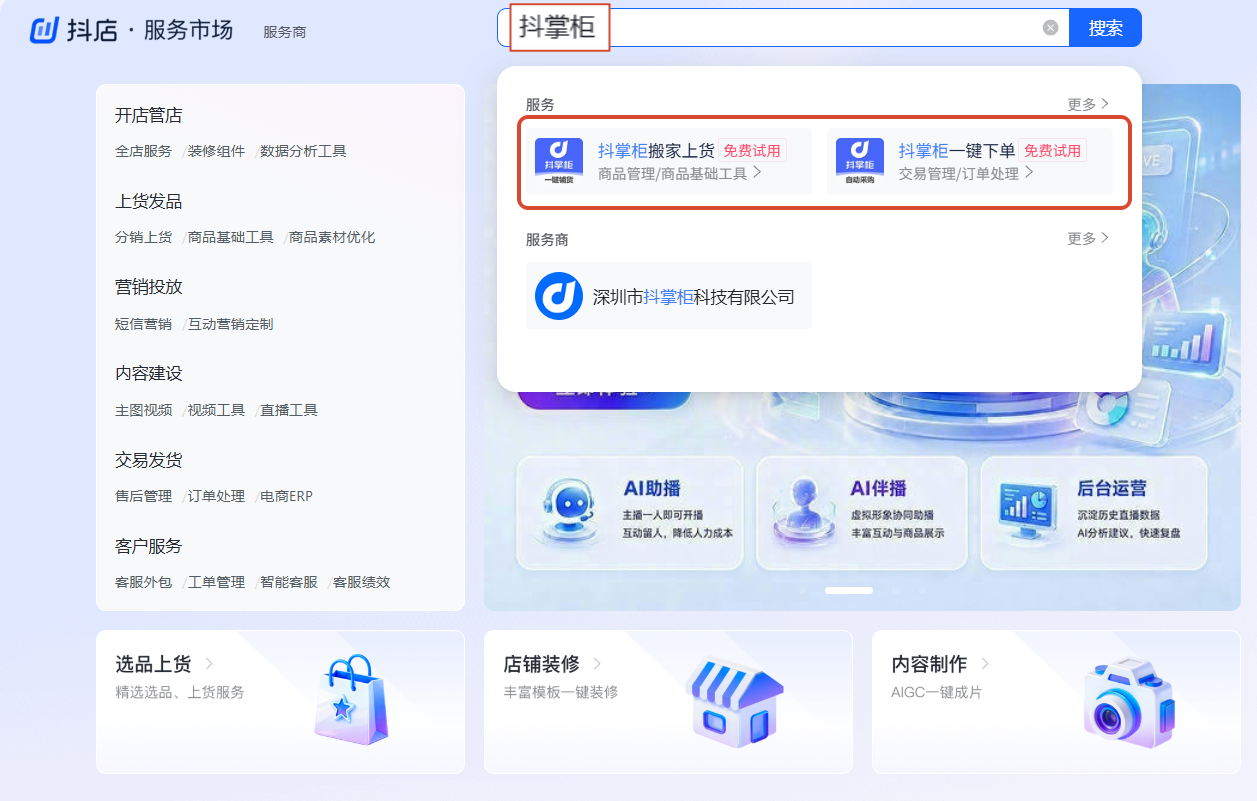Open the 内容建设 category heading
This screenshot has height=801, width=1257.
click(x=149, y=374)
